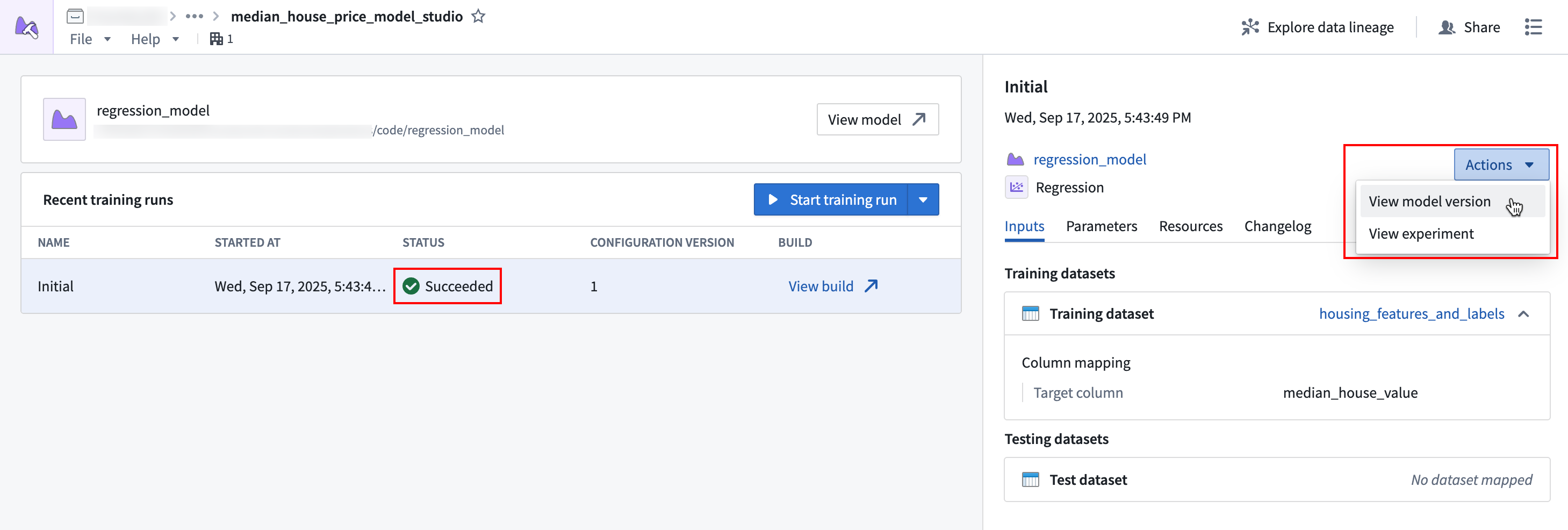
Task: Click the organization building icon
Action: [216, 39]
